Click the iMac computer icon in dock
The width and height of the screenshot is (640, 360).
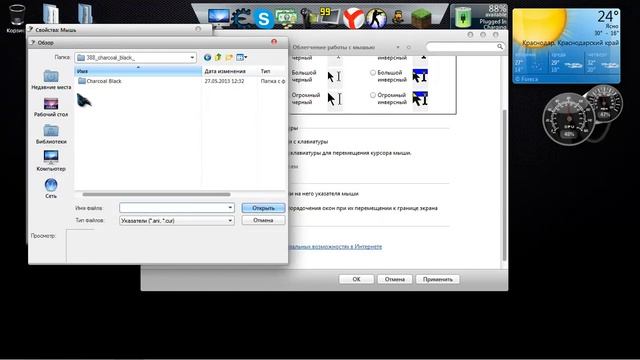coord(219,17)
